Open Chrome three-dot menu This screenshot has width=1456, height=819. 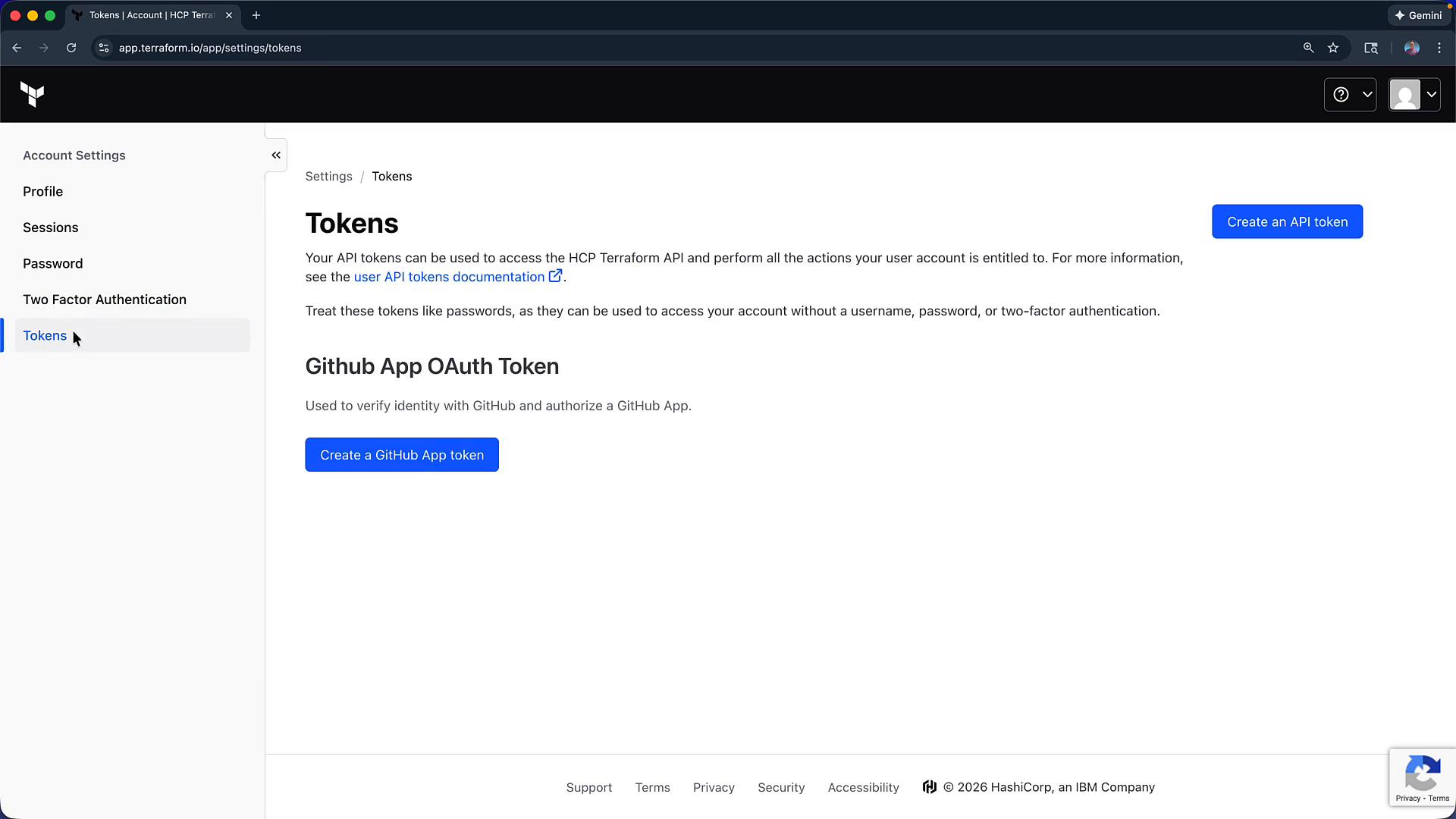(1439, 48)
